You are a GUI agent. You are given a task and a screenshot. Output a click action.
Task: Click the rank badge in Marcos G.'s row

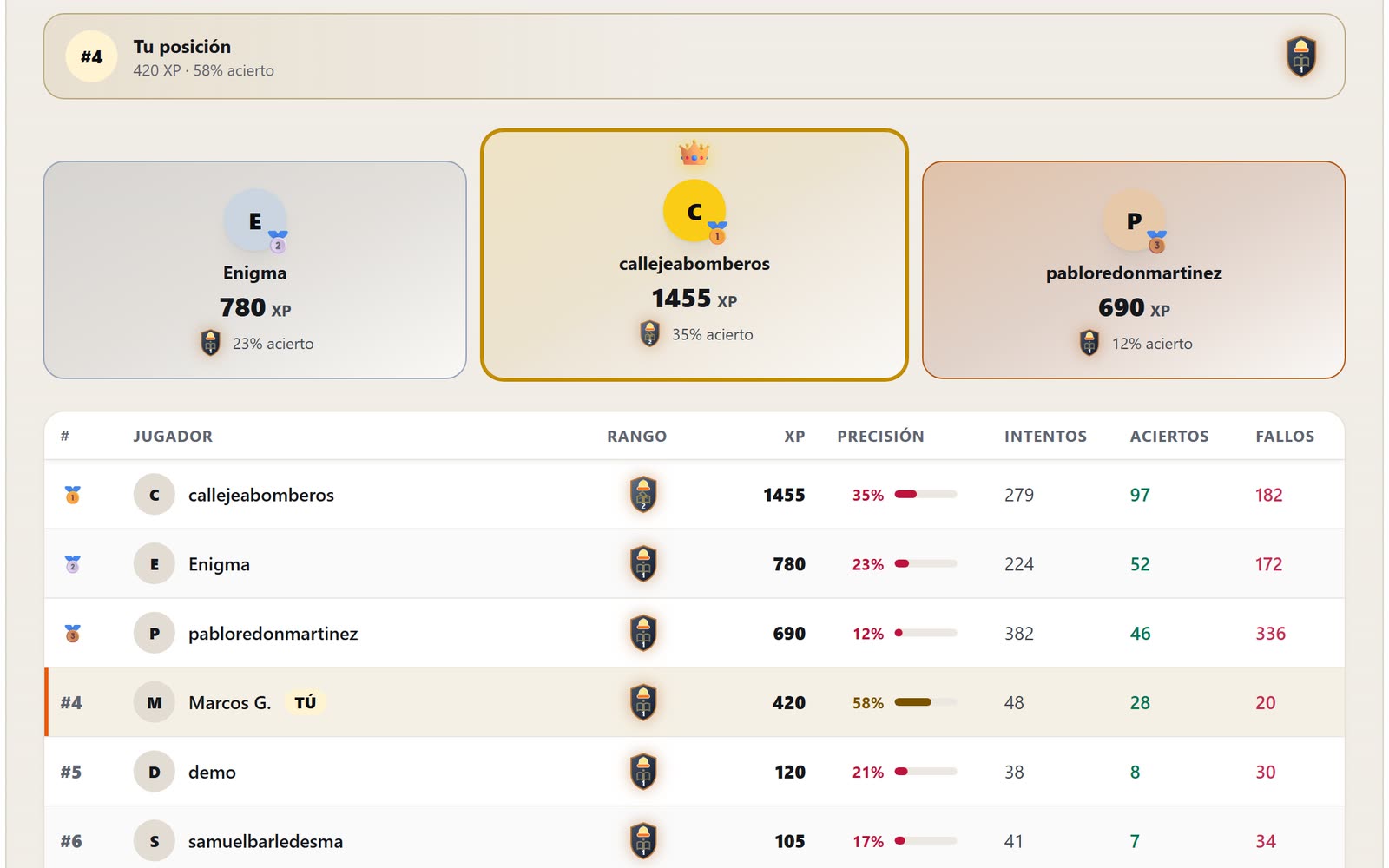click(643, 703)
